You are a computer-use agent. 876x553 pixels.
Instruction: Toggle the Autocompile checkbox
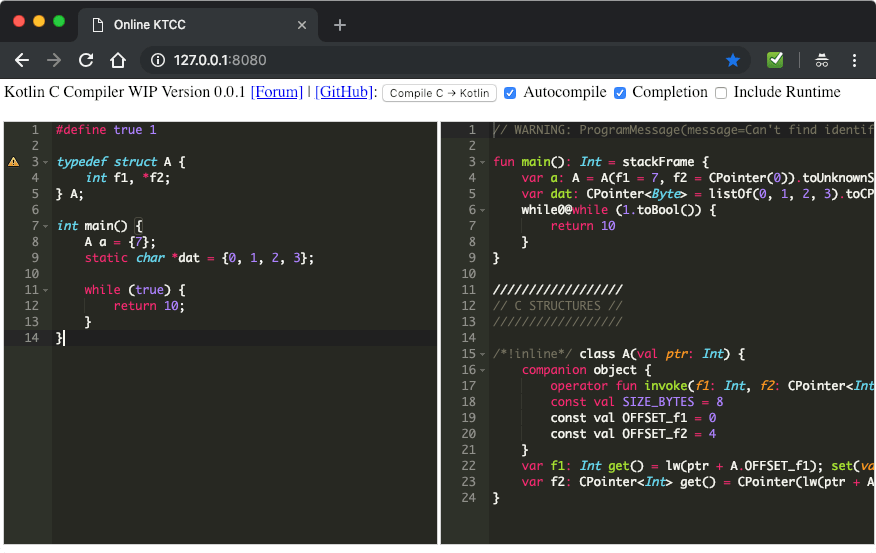point(510,93)
